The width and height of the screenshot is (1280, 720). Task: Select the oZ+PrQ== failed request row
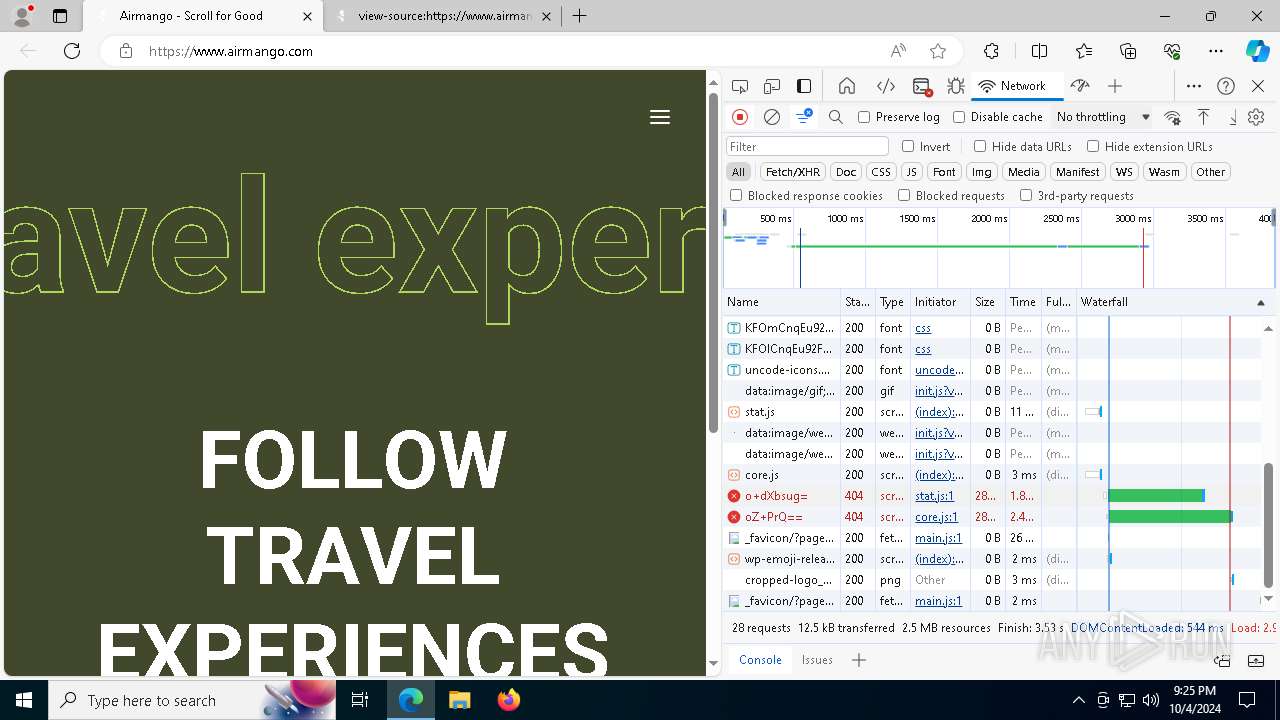click(x=991, y=517)
